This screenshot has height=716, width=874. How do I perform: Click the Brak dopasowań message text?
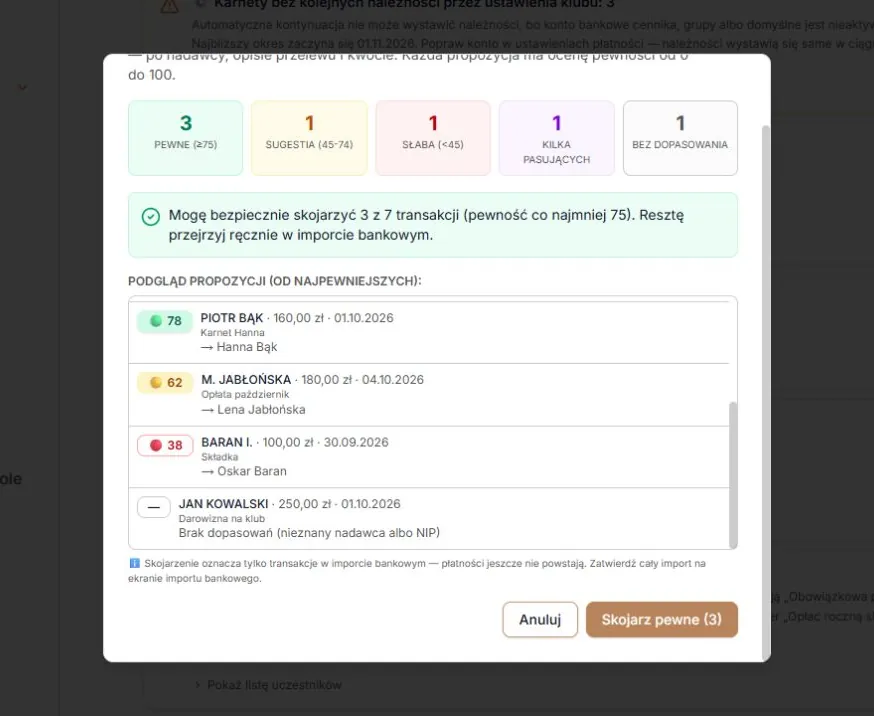(309, 533)
